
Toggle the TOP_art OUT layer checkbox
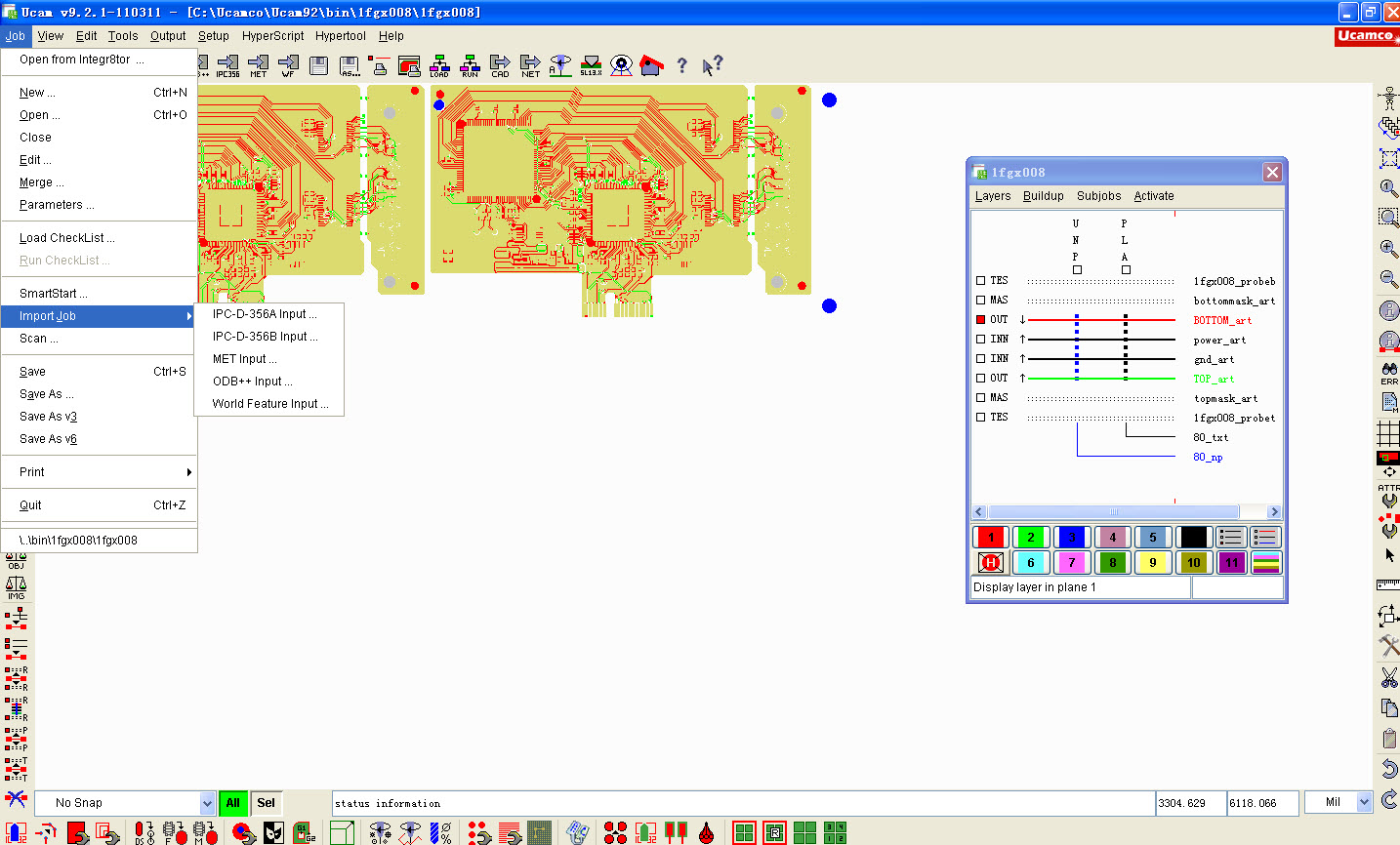click(x=981, y=378)
